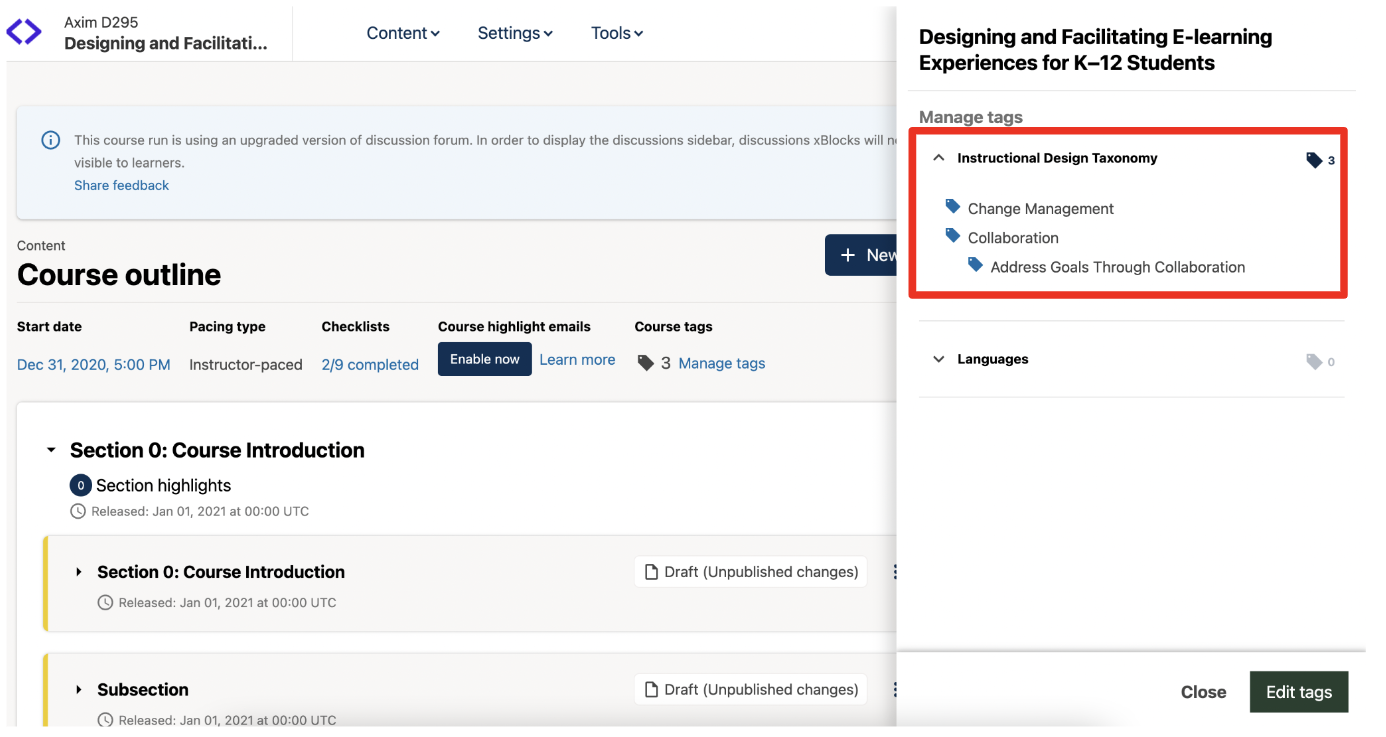Viewport: 1386px width, 737px height.
Task: Expand the Languages taxonomy section
Action: (x=938, y=359)
